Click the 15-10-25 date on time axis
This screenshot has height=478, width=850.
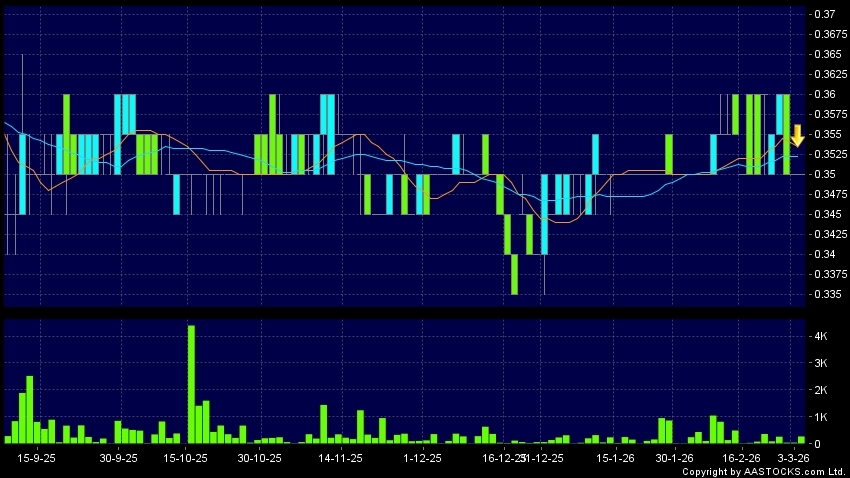[185, 457]
